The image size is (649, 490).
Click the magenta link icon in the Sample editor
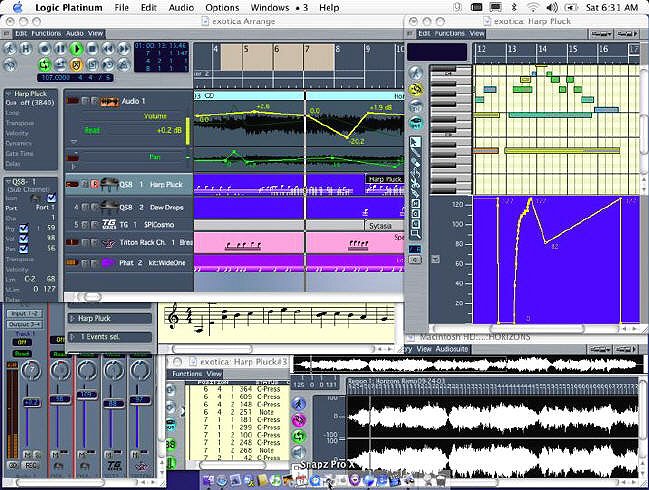point(299,420)
